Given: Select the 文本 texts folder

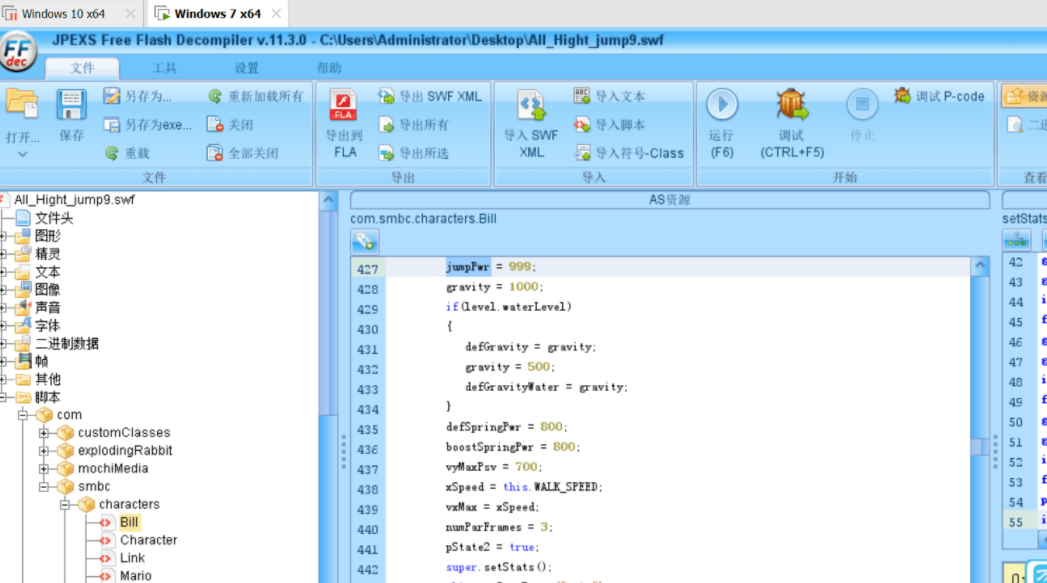Looking at the screenshot, I should click(47, 272).
